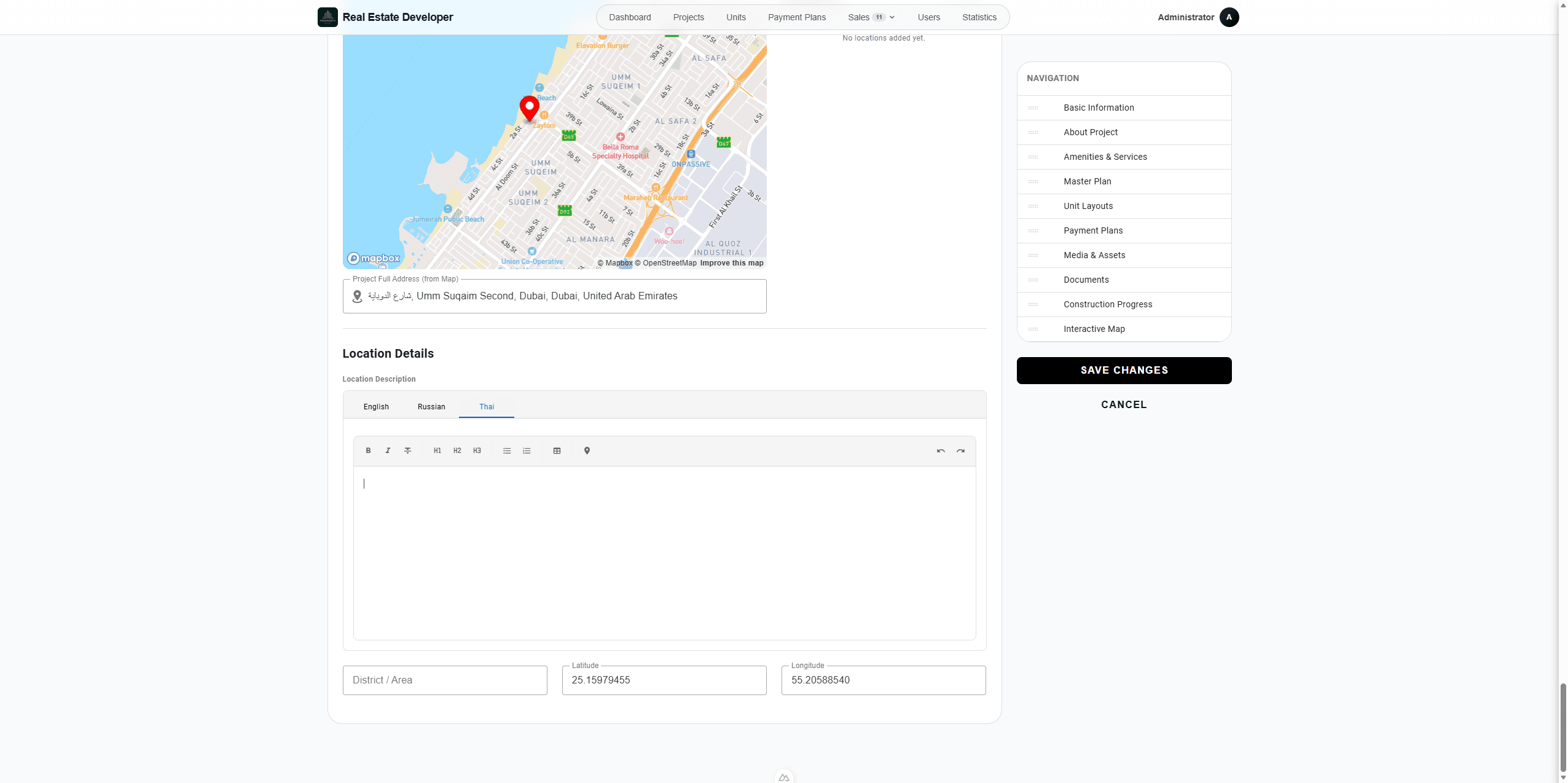This screenshot has height=783, width=1568.
Task: Apply H2 heading style
Action: 457,451
